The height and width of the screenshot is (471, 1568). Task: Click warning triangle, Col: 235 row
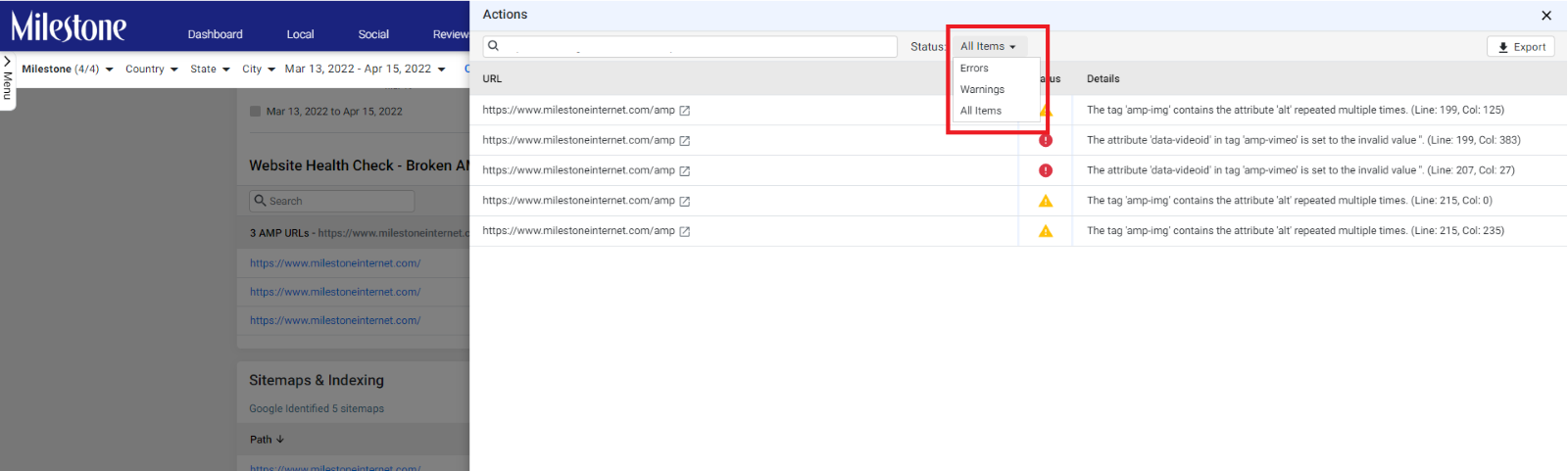[x=1046, y=231]
